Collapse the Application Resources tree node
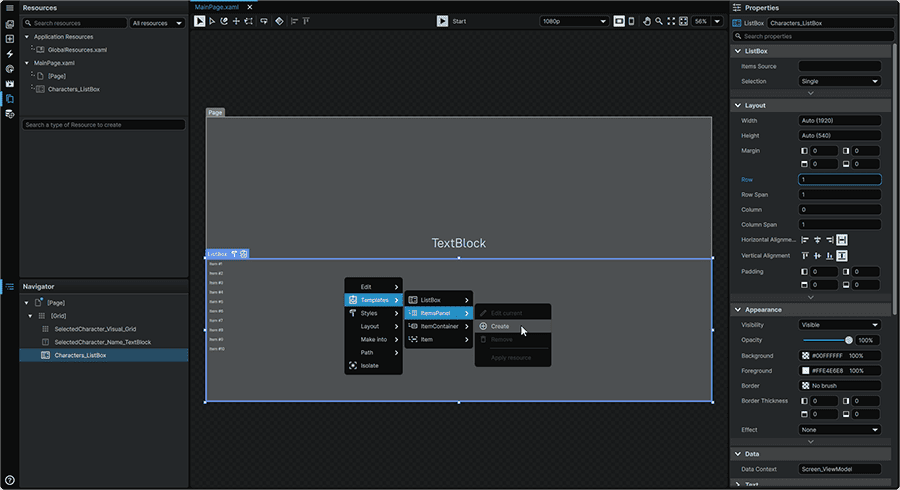This screenshot has width=900, height=490. tap(26, 37)
